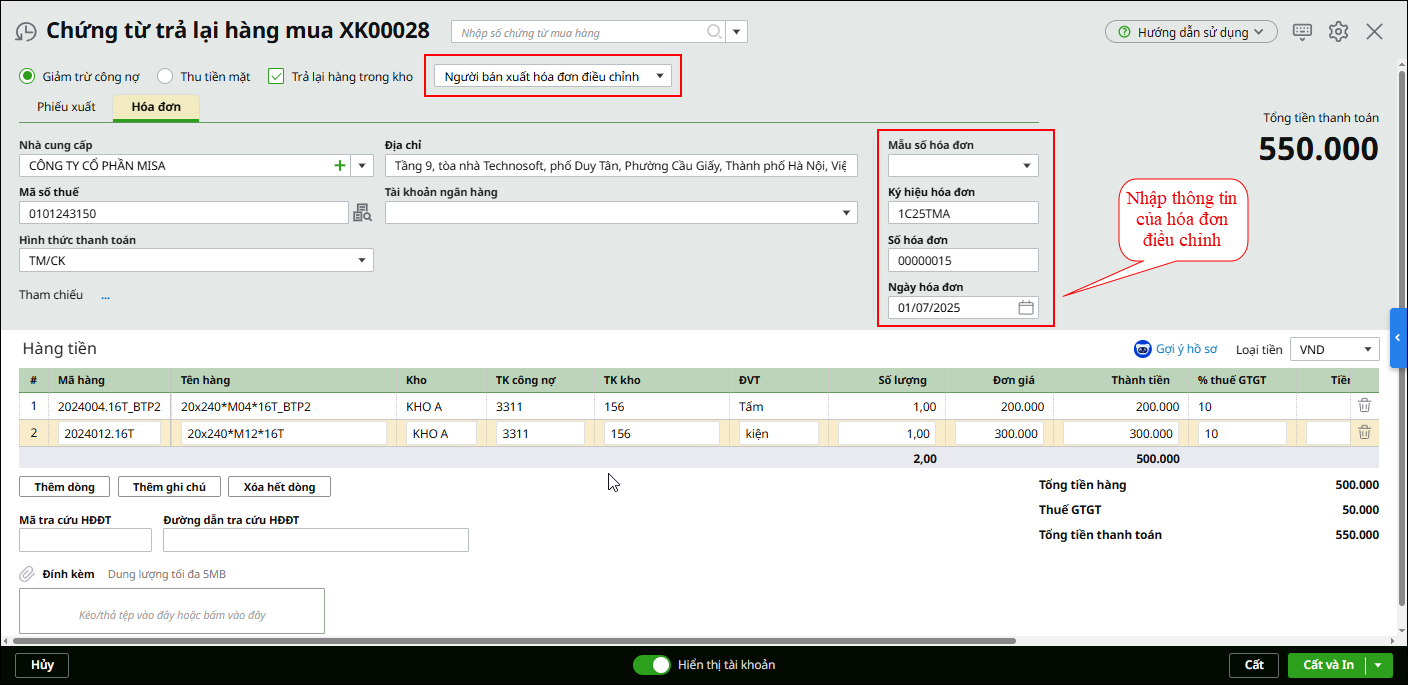This screenshot has width=1408, height=685.
Task: Toggle "Hiển thị tài khoản" switch
Action: click(x=651, y=665)
